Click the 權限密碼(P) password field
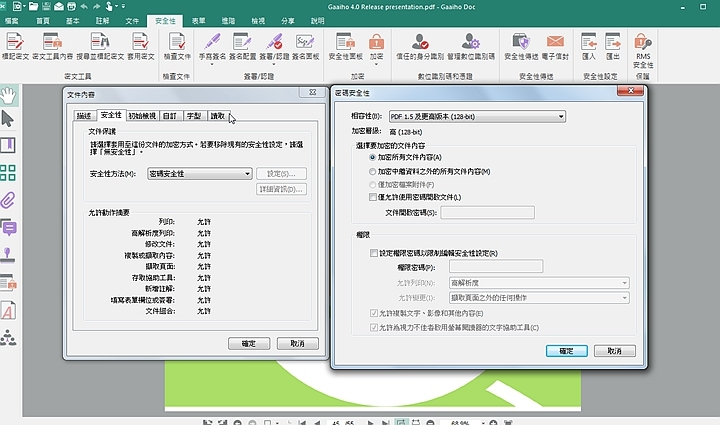This screenshot has height=425, width=720. tap(496, 266)
